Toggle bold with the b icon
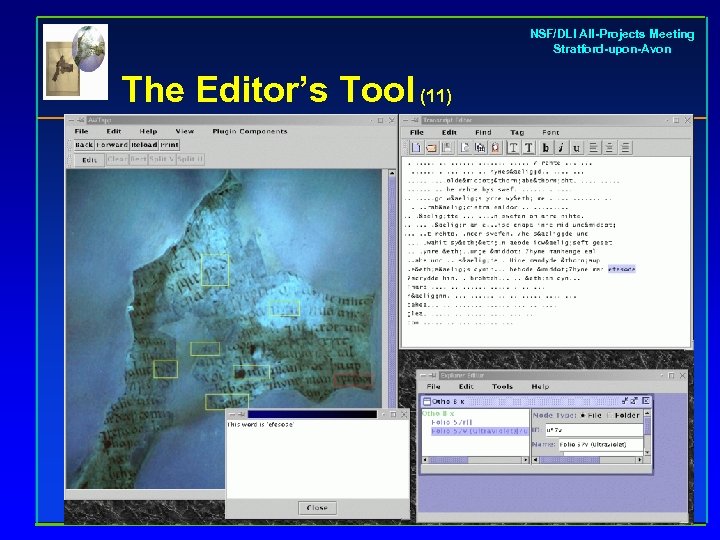The image size is (720, 540). coord(546,147)
